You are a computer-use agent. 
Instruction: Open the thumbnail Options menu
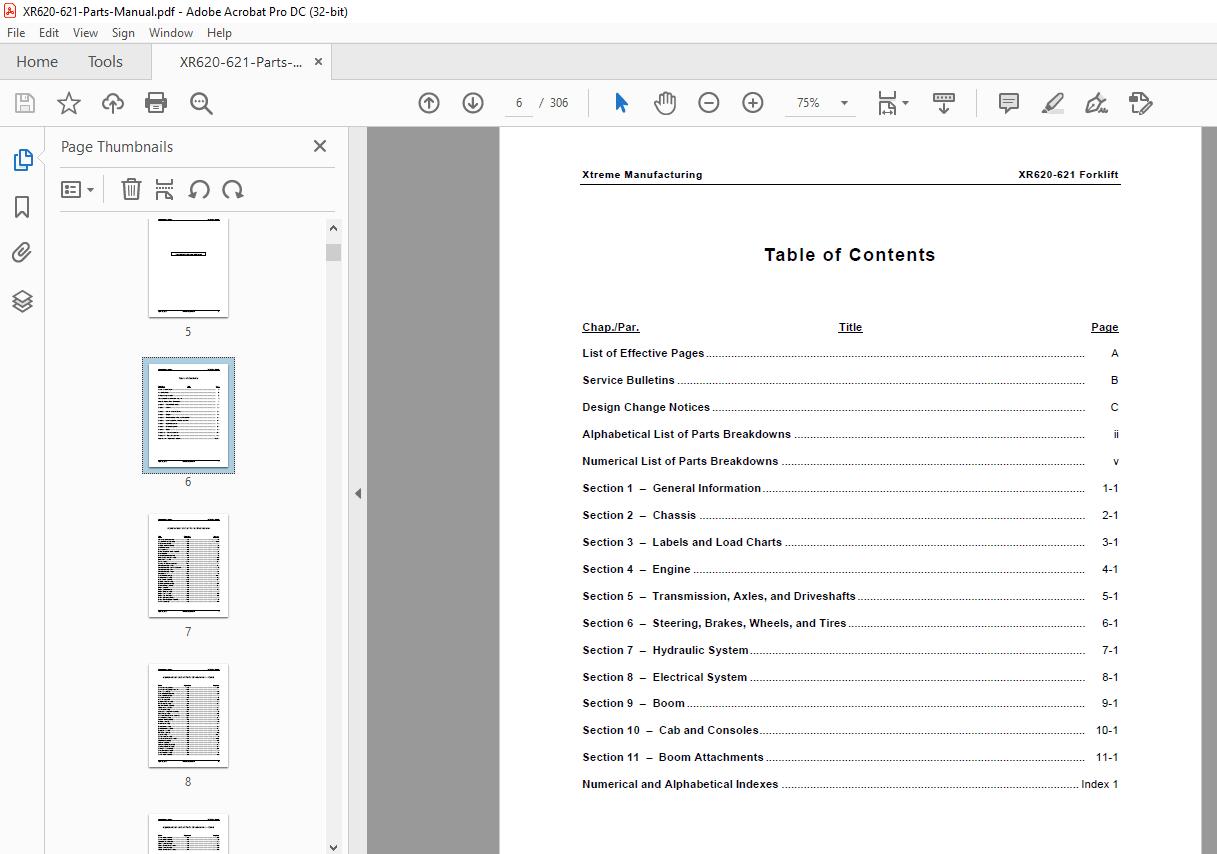tap(77, 189)
